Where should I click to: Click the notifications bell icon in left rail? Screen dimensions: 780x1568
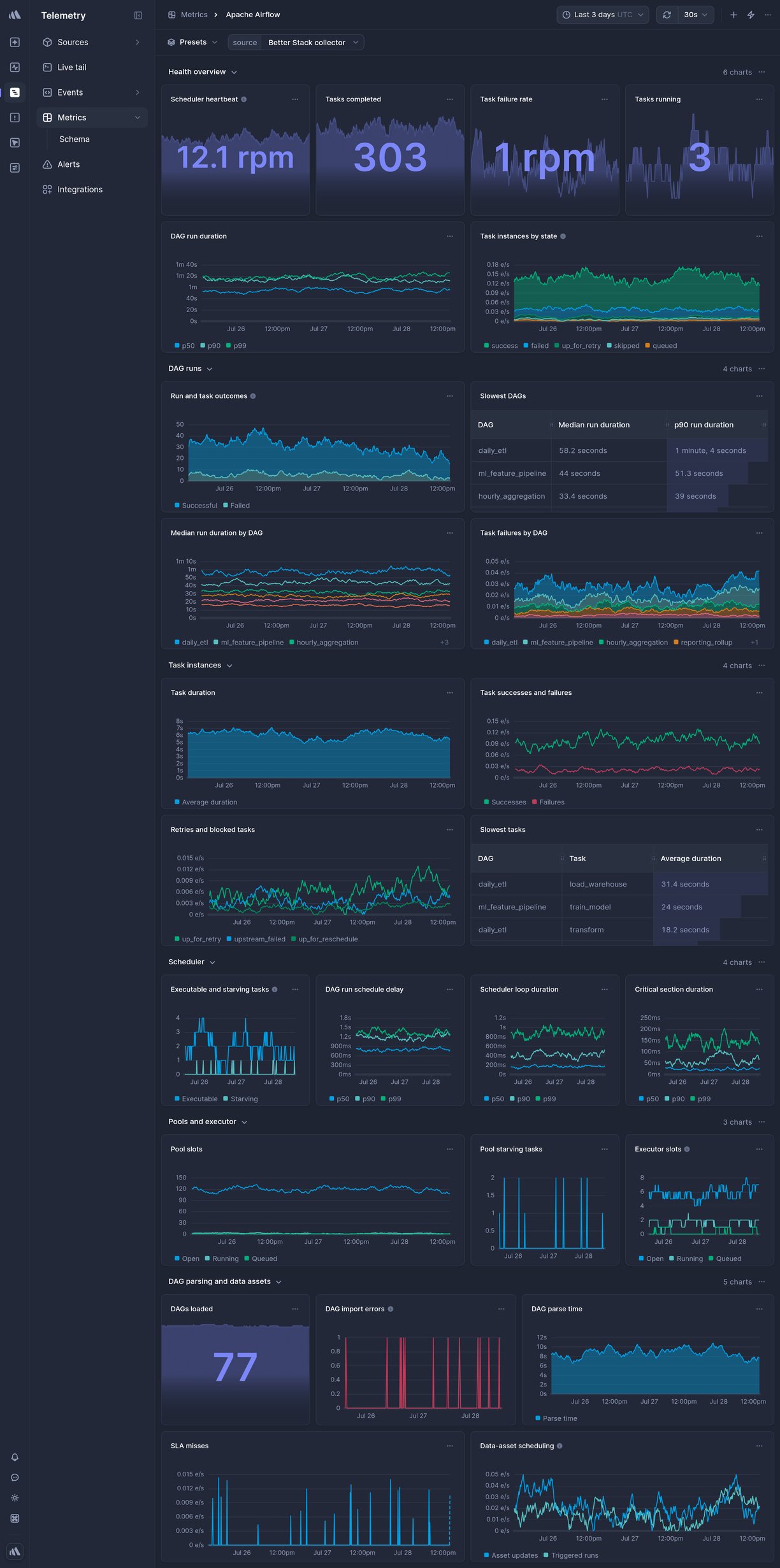click(x=15, y=1457)
